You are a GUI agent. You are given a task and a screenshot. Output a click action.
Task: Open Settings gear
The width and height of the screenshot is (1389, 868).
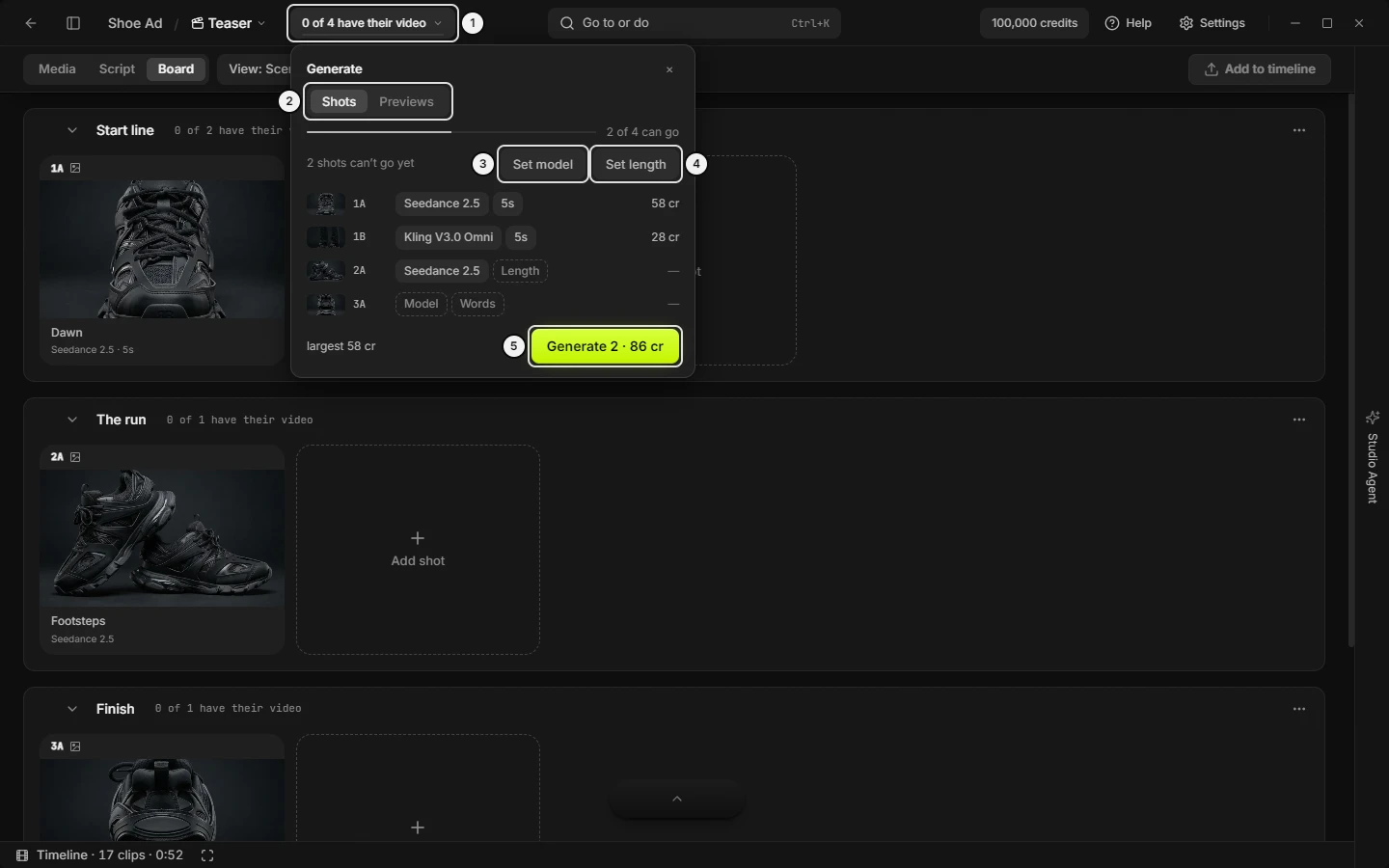tap(1212, 23)
